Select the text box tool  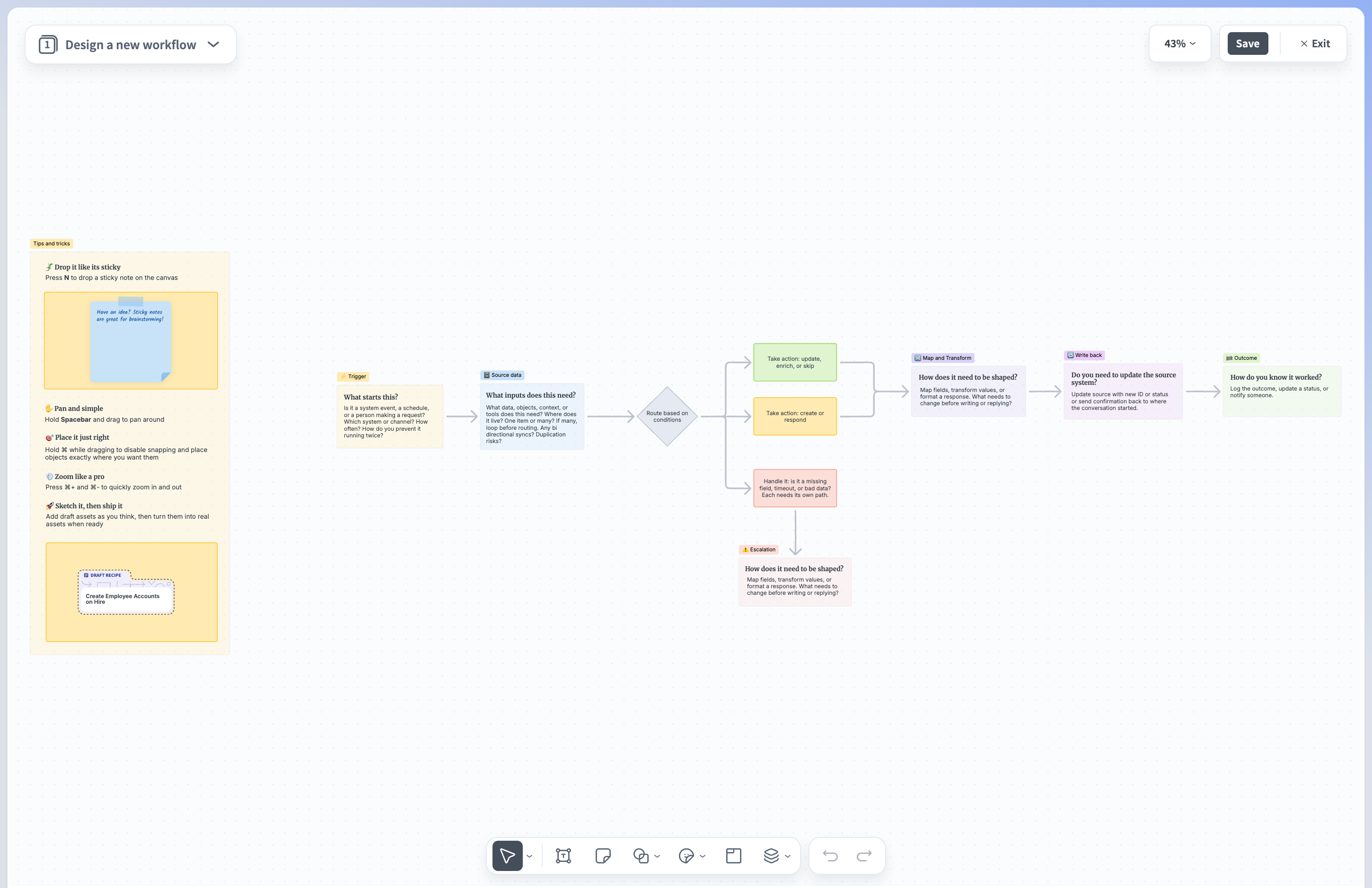(563, 856)
